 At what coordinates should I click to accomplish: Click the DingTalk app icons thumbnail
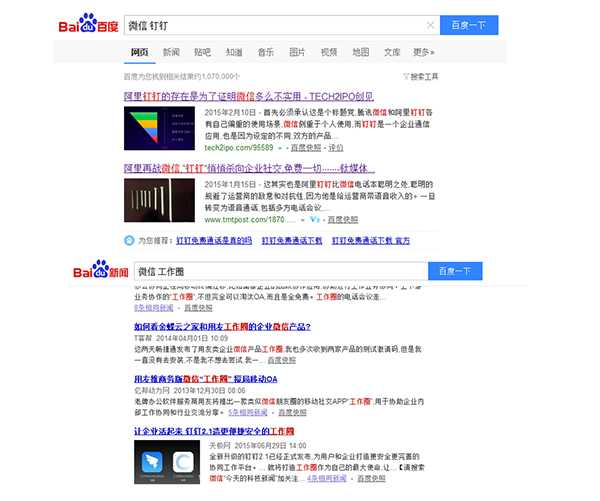tap(167, 462)
